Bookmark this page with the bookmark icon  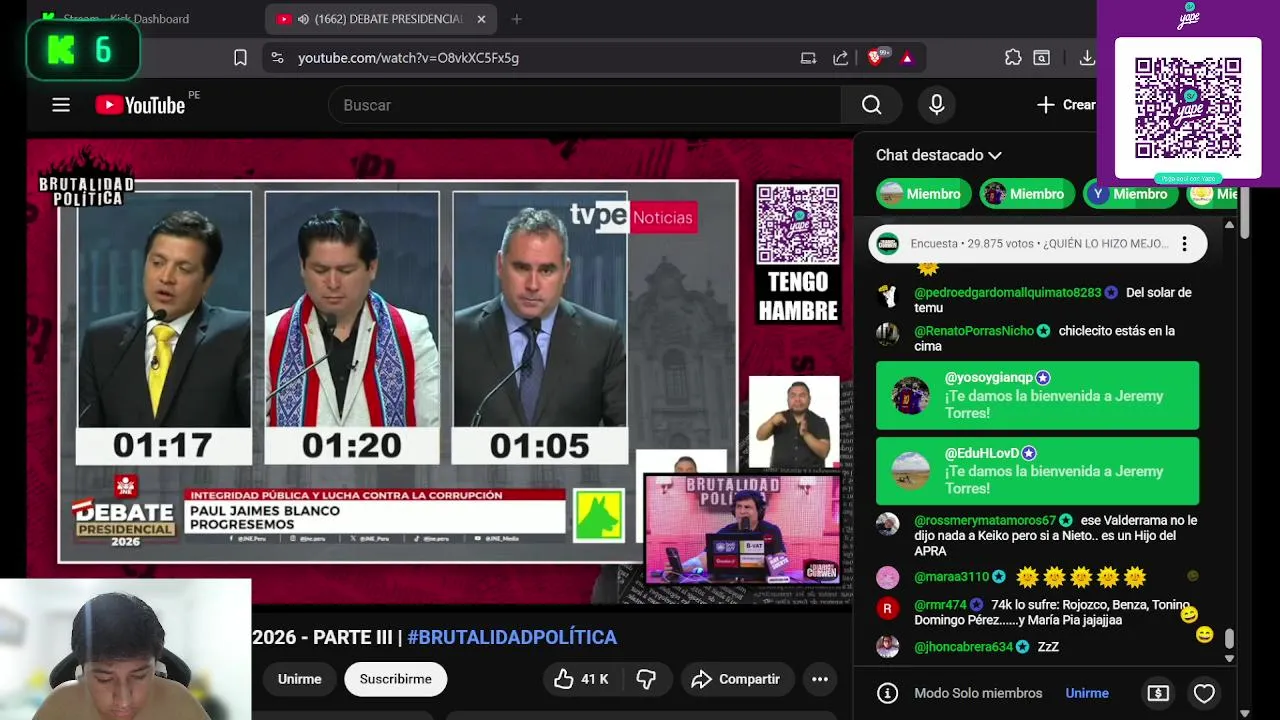pyautogui.click(x=240, y=58)
